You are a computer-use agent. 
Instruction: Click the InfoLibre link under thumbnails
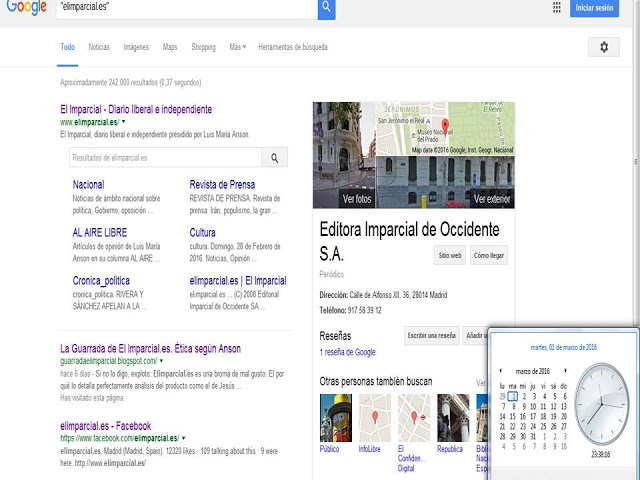pos(369,449)
